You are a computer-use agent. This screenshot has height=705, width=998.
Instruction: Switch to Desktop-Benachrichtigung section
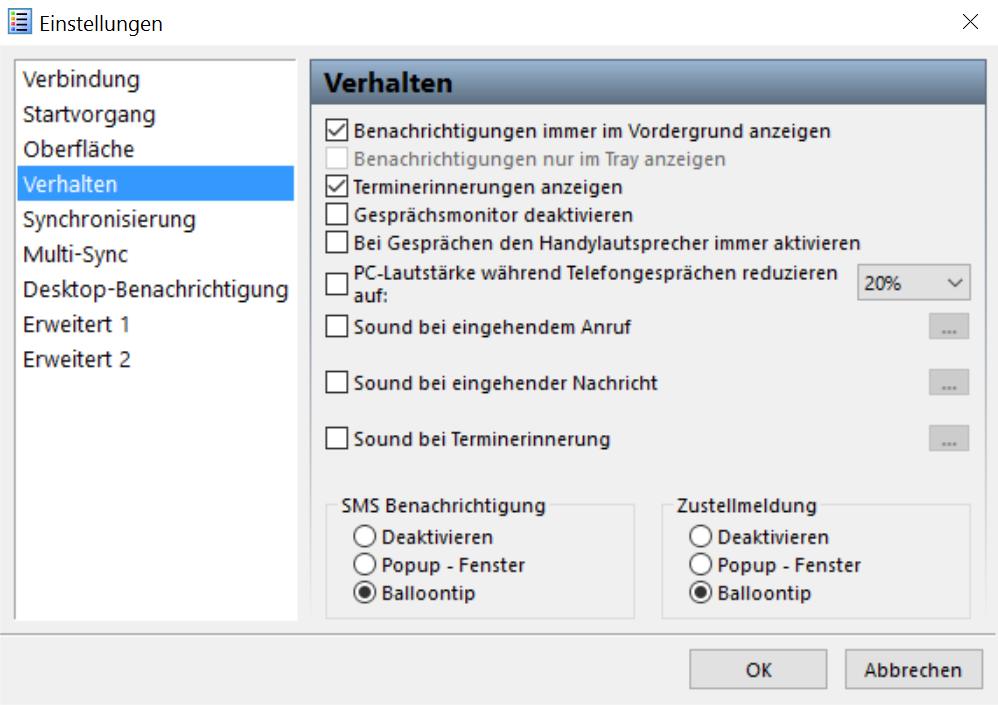155,290
